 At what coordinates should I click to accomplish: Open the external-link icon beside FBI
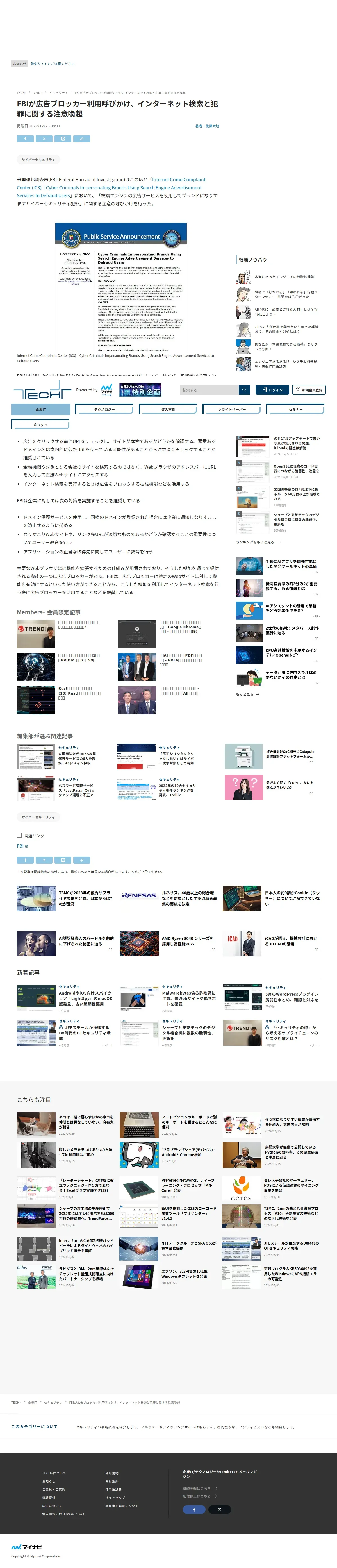coord(27,846)
